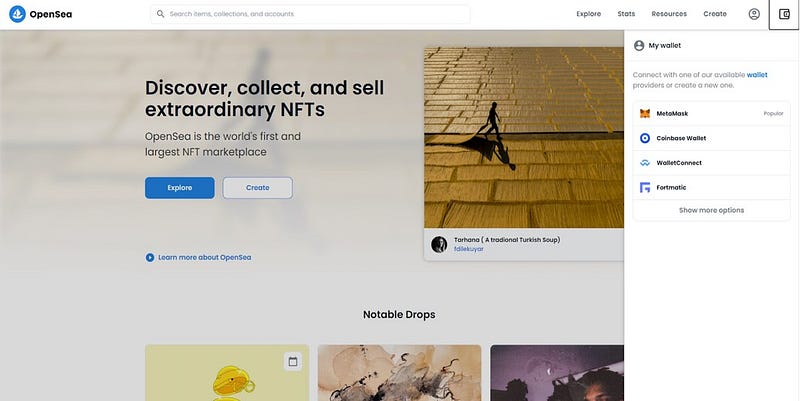The height and width of the screenshot is (401, 800).
Task: Open the blue wallet link
Action: pos(757,75)
